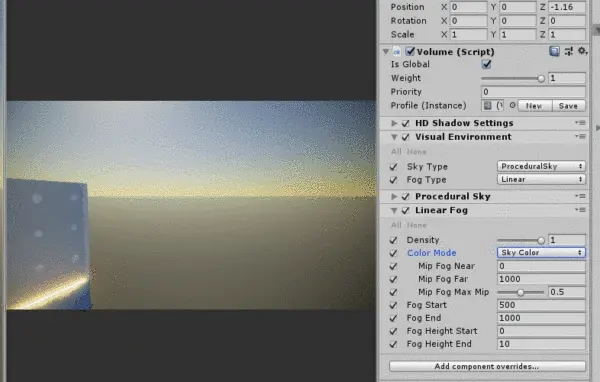Open the Sky Type dropdown
The image size is (600, 382).
click(x=541, y=166)
